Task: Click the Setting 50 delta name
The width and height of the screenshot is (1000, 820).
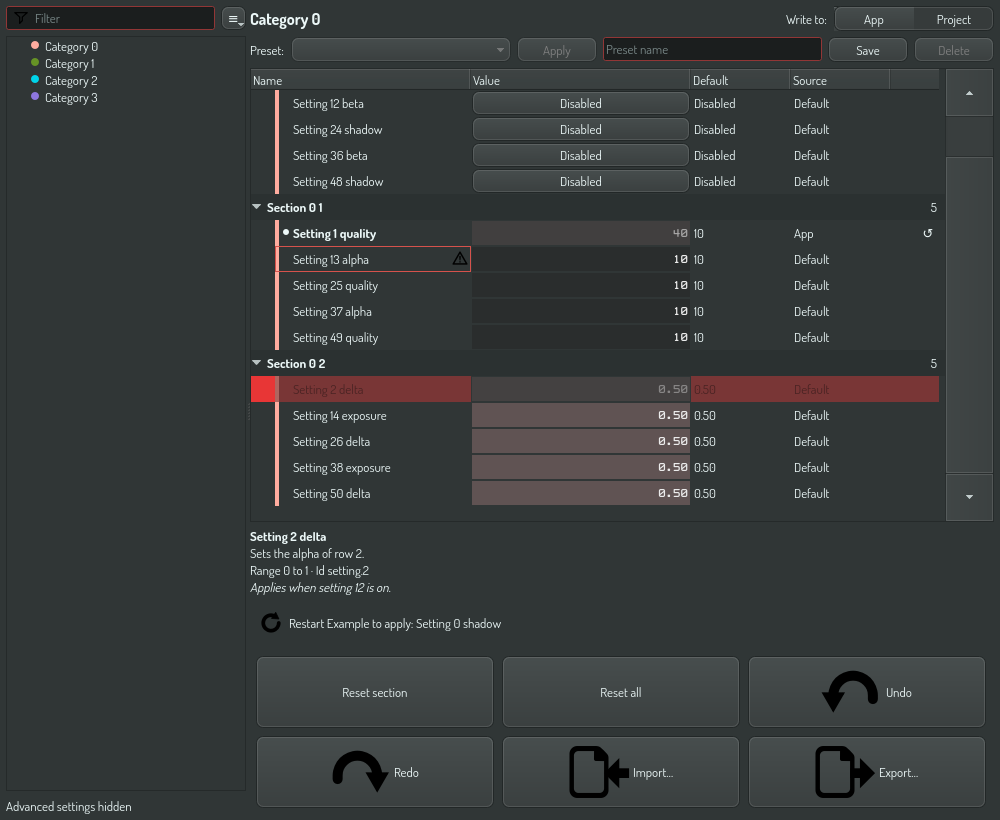Action: (x=331, y=494)
